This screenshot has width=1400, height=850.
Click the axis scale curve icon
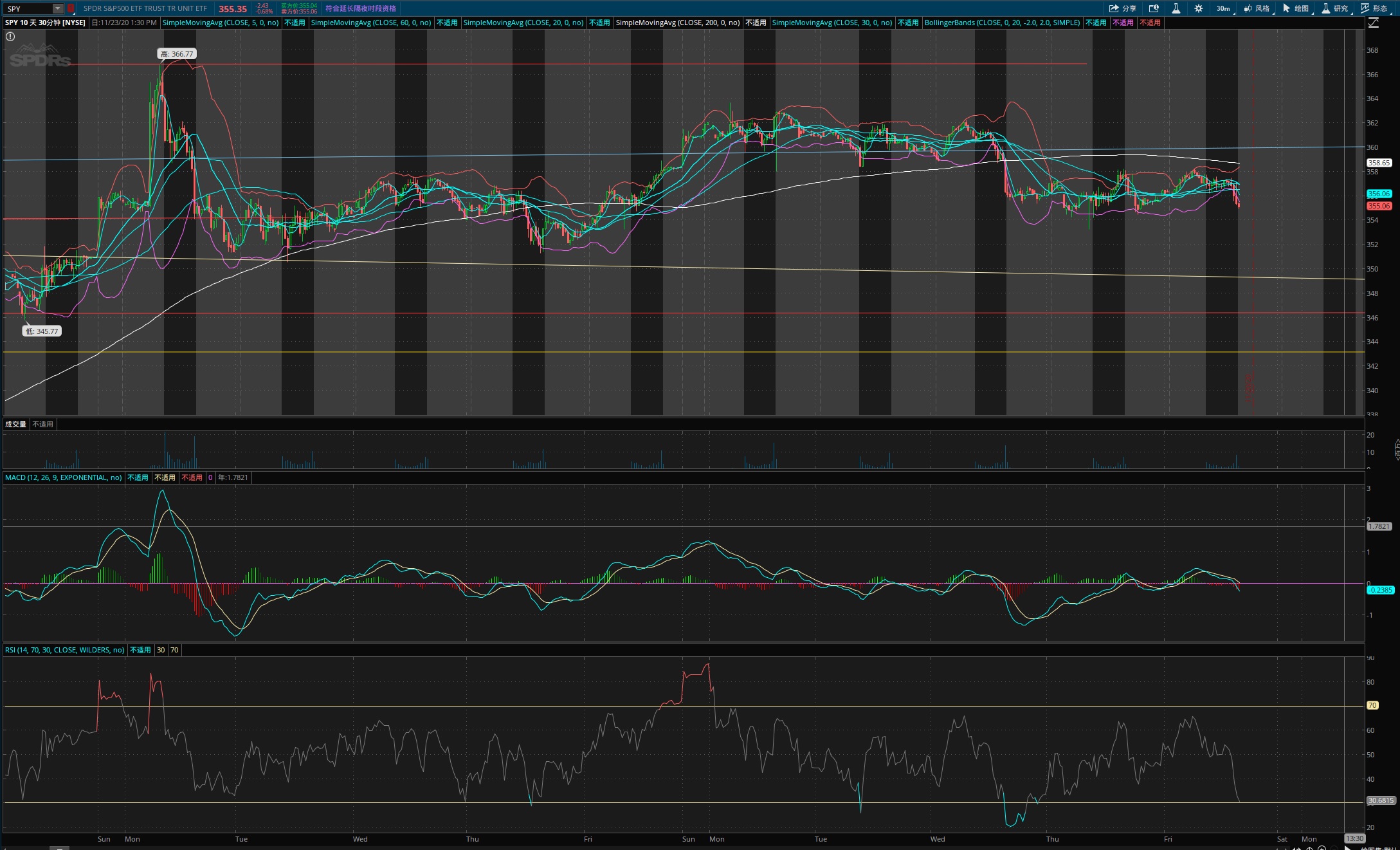click(1374, 23)
